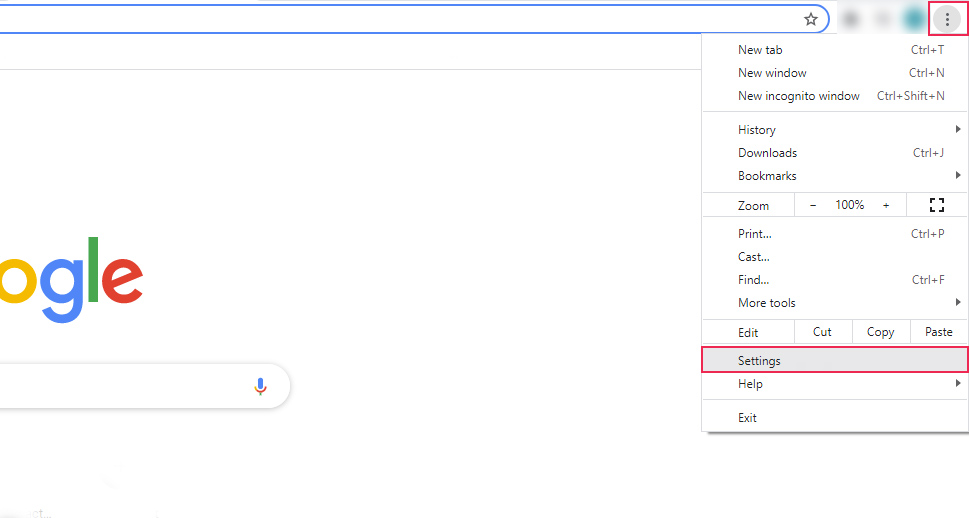Select New incognito window
The image size is (969, 518).
(x=798, y=96)
